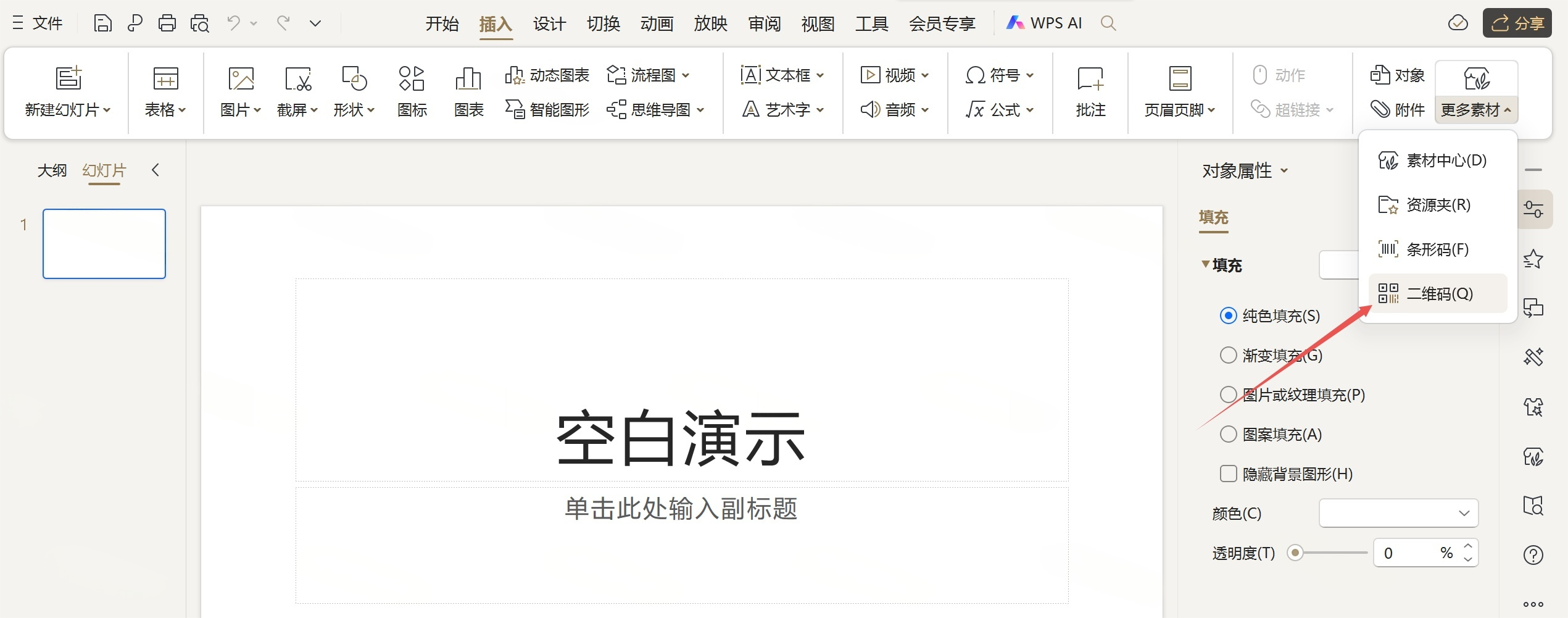Click the Save icon in the quick toolbar
The image size is (1568, 618).
(x=102, y=23)
